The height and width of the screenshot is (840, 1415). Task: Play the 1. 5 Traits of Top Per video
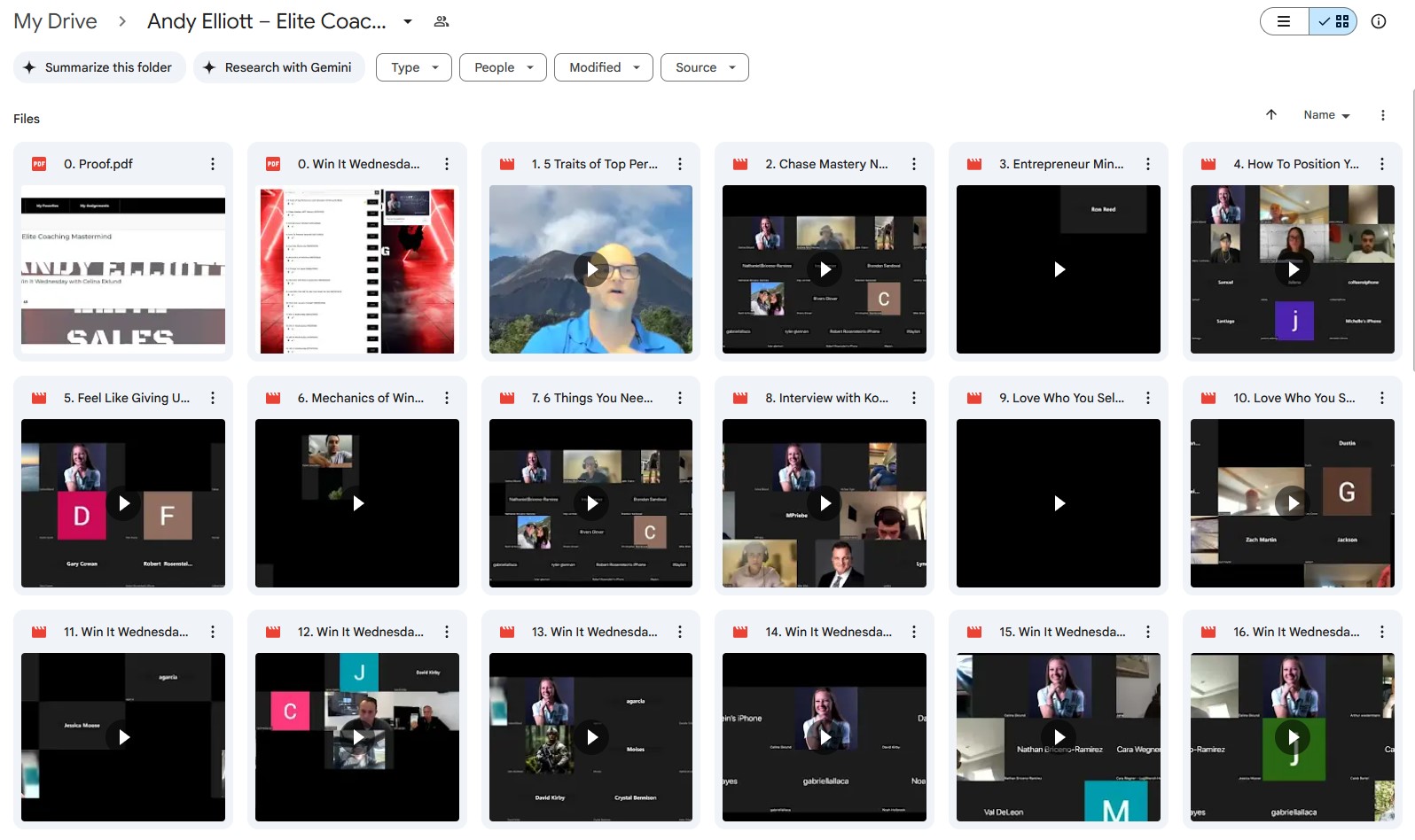591,269
